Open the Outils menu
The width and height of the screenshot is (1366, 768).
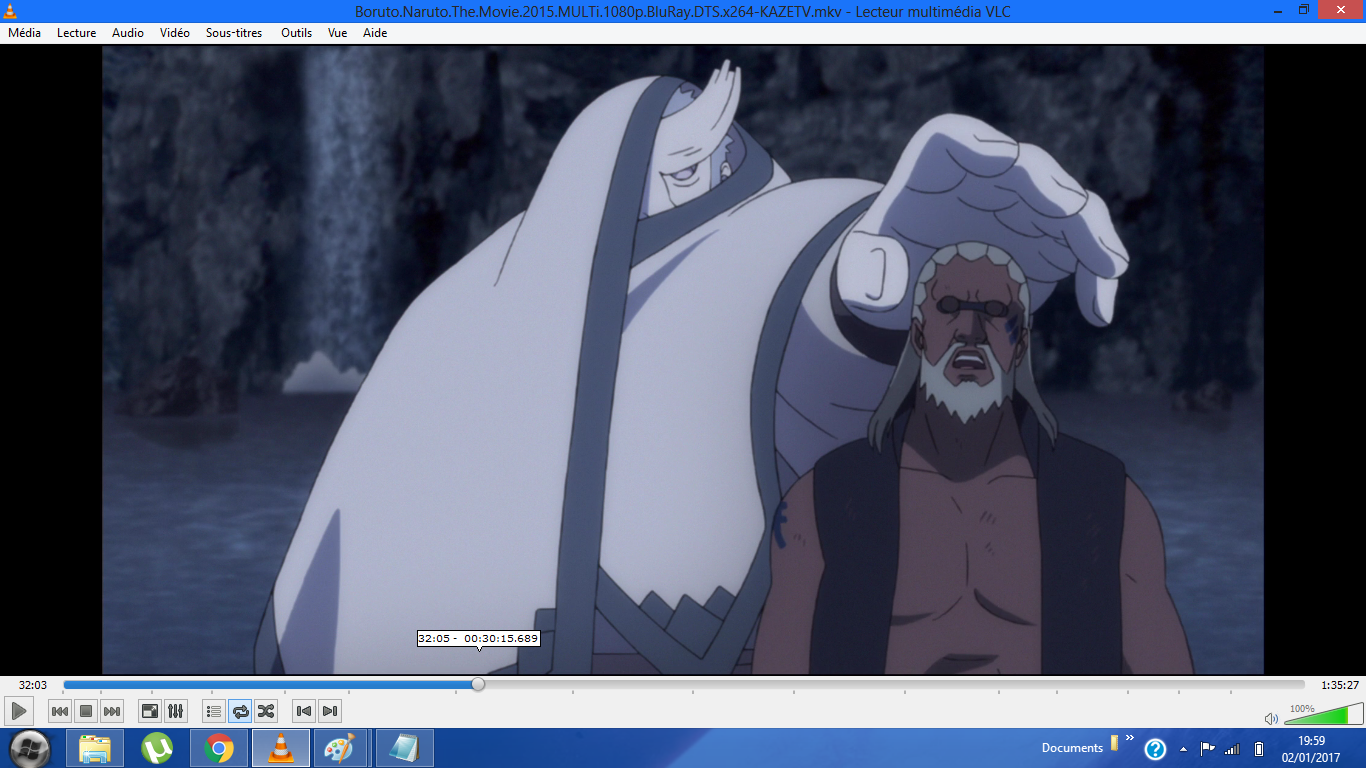pyautogui.click(x=297, y=33)
